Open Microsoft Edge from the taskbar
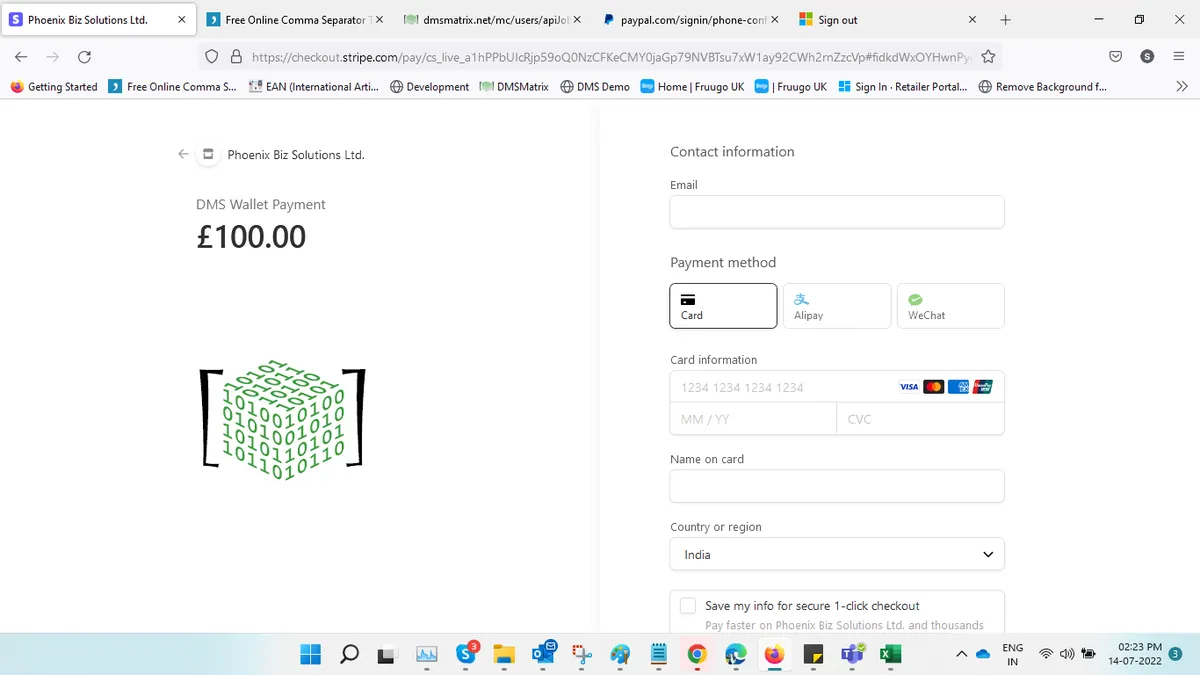The width and height of the screenshot is (1200, 675). [736, 654]
